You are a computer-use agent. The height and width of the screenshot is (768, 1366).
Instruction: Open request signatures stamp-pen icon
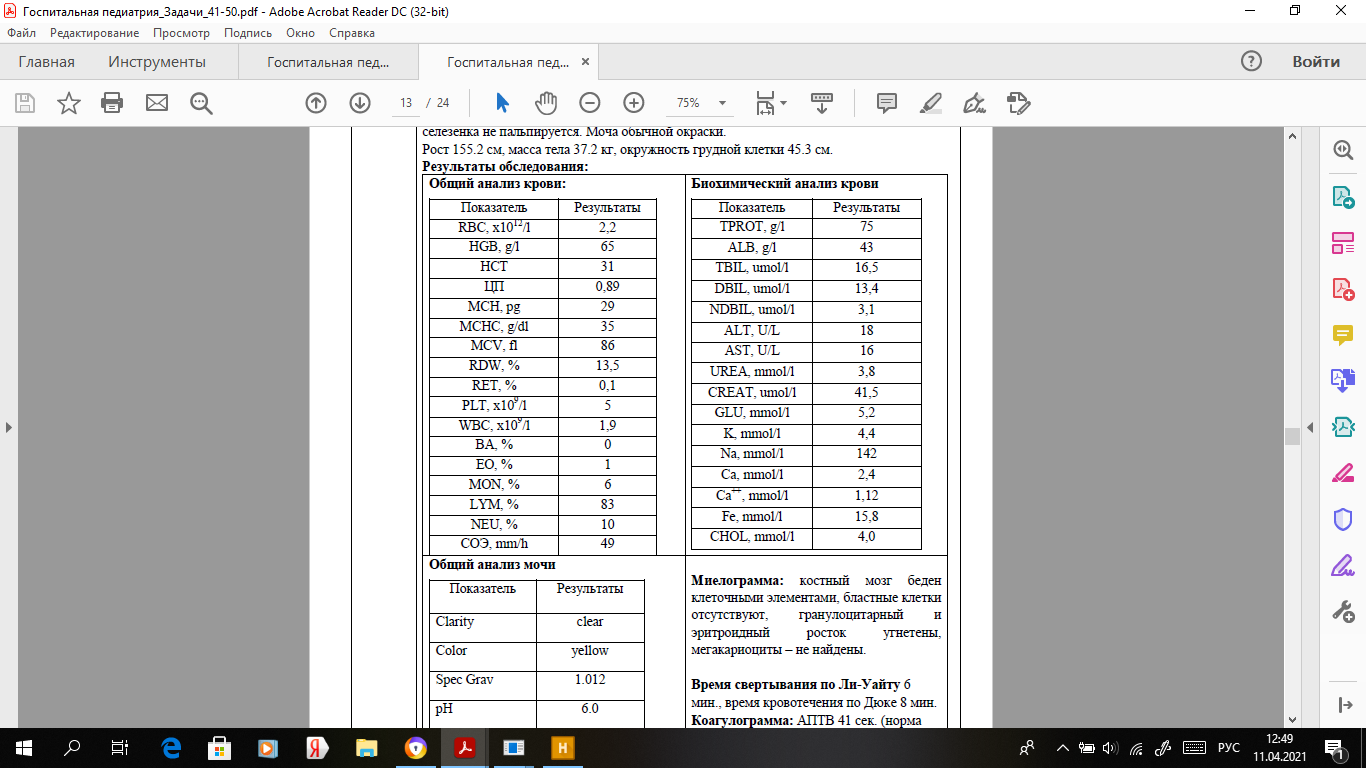tap(1019, 103)
